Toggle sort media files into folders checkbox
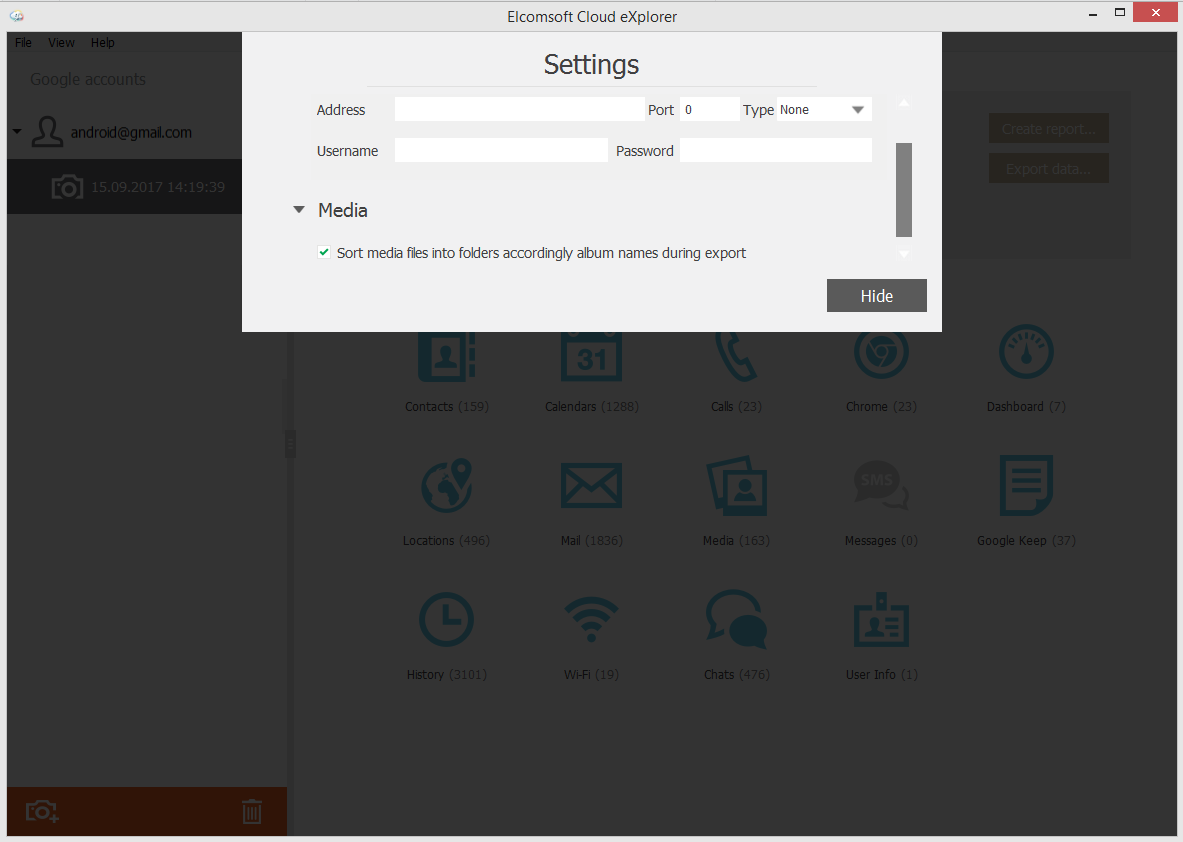The width and height of the screenshot is (1183, 842). (324, 253)
